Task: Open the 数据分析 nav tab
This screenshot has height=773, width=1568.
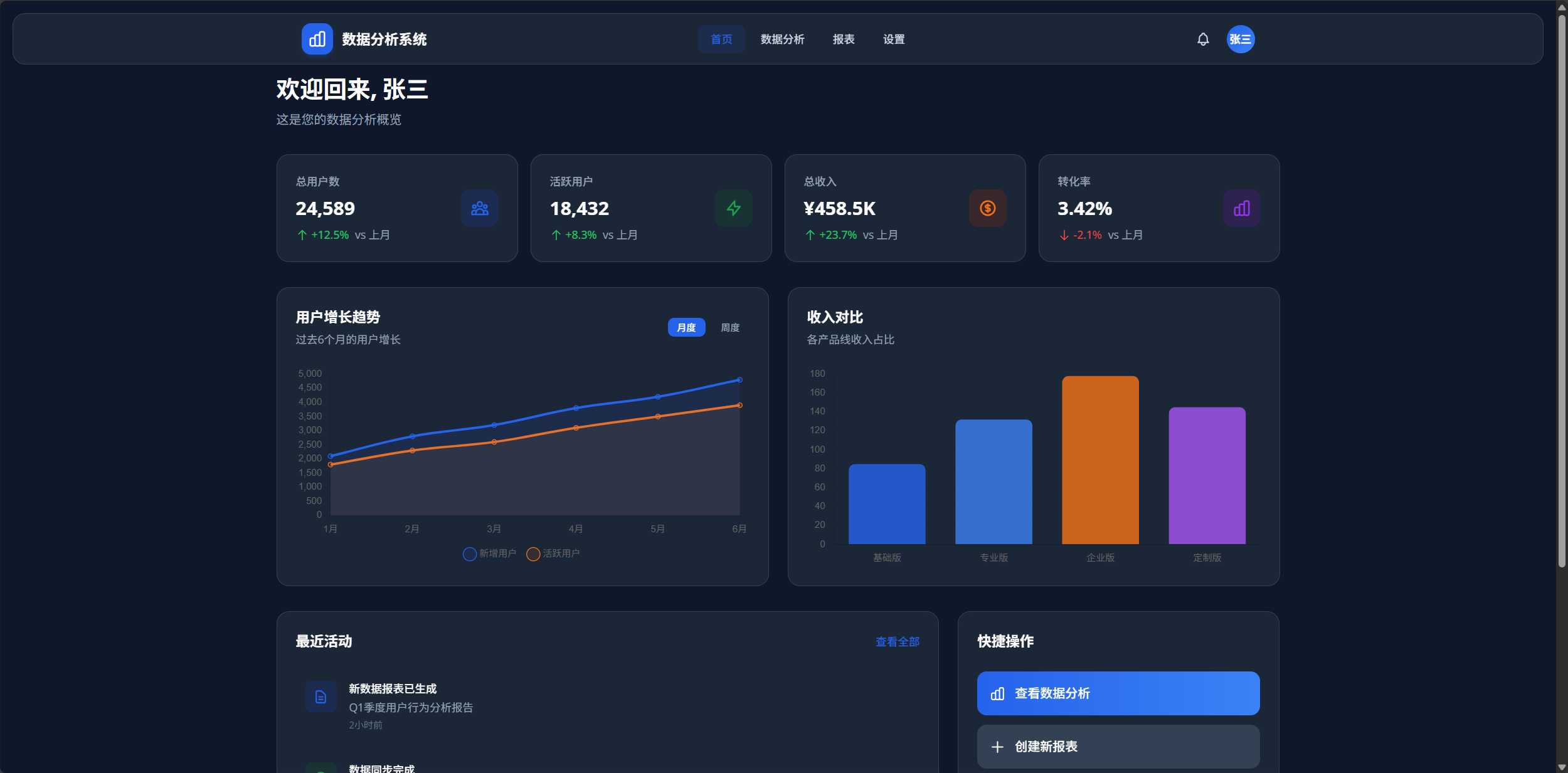Action: point(782,39)
